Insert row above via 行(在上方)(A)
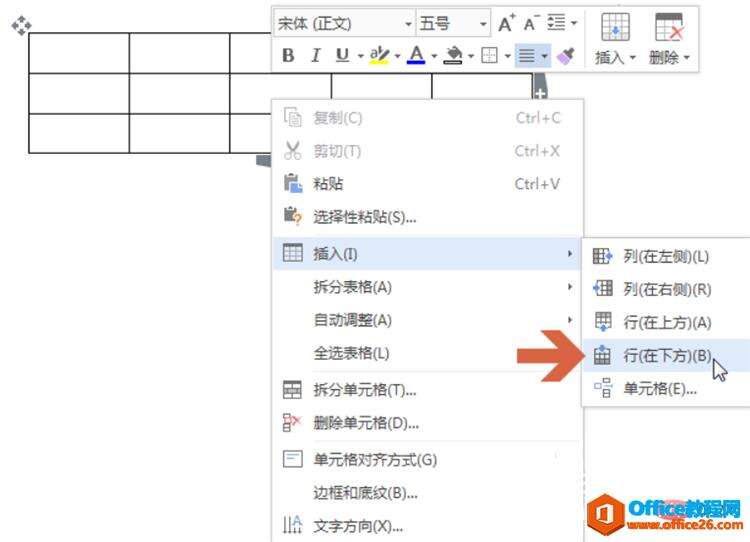The image size is (750, 542). pos(667,322)
